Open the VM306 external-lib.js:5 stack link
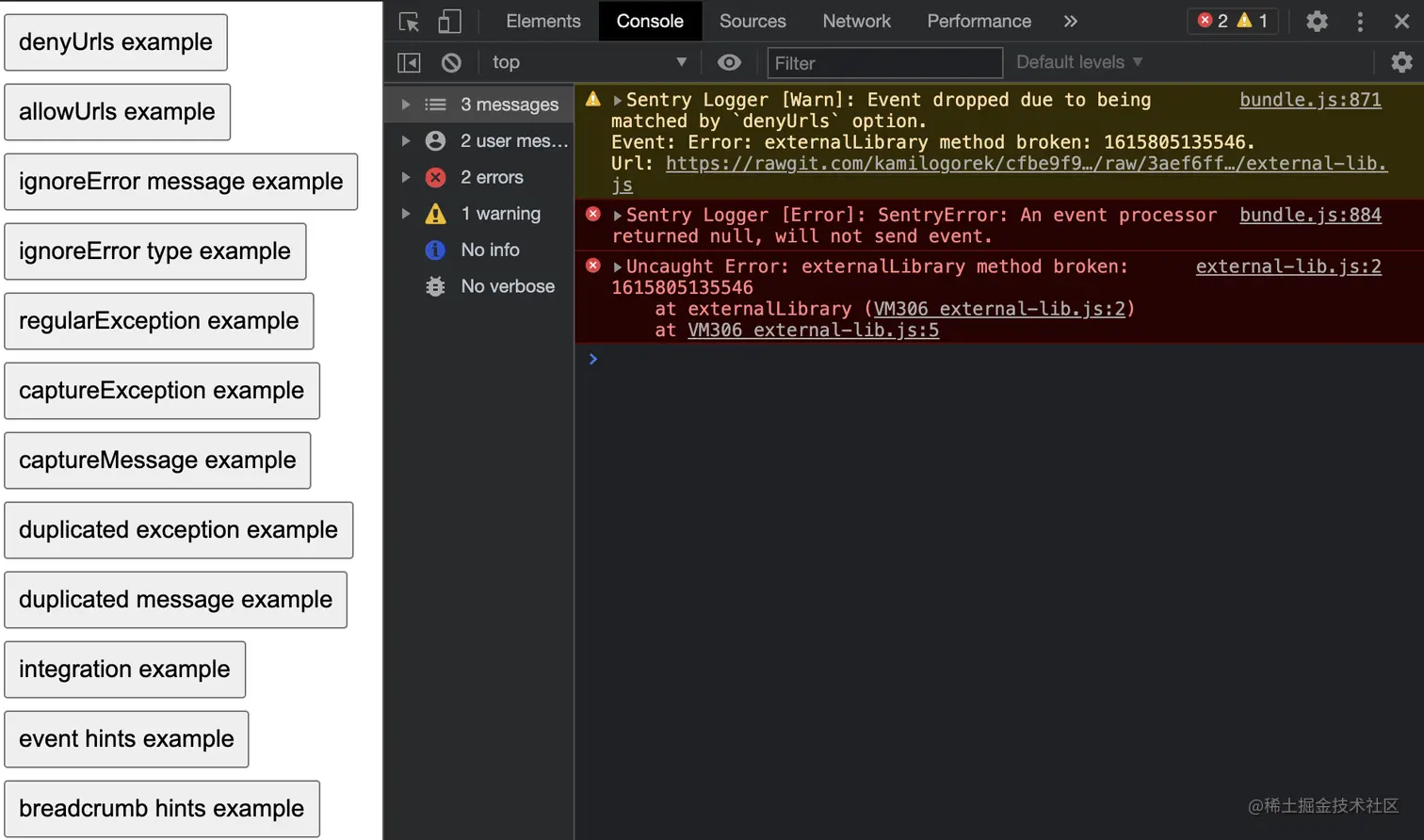The image size is (1424, 840). (813, 330)
